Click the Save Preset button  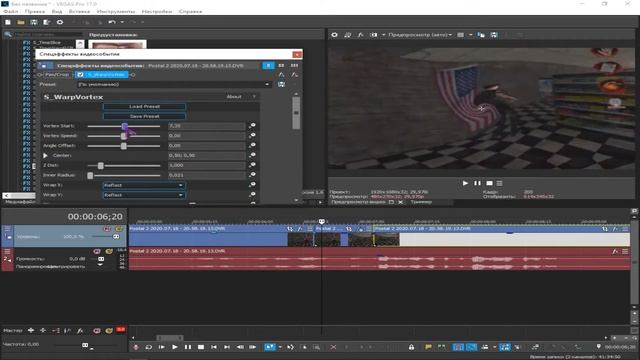[144, 116]
